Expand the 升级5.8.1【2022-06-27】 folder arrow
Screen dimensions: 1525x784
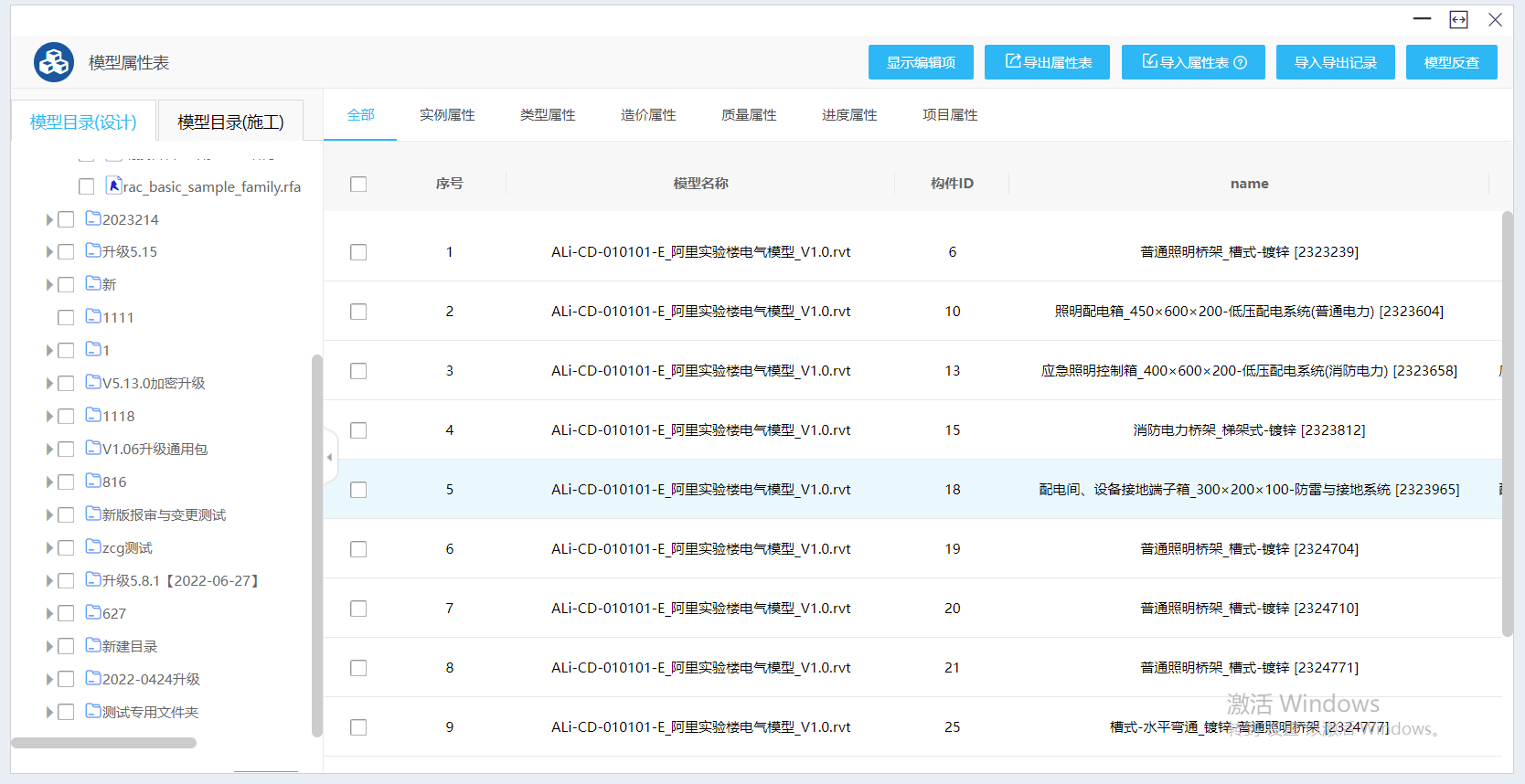pyautogui.click(x=49, y=581)
